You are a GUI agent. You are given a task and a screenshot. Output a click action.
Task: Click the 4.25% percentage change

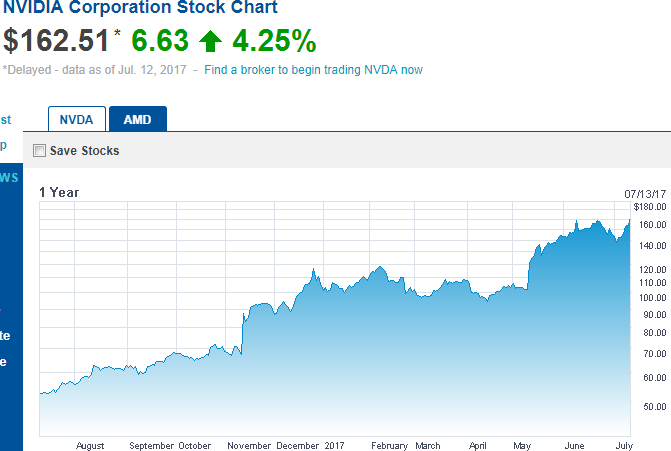point(274,41)
